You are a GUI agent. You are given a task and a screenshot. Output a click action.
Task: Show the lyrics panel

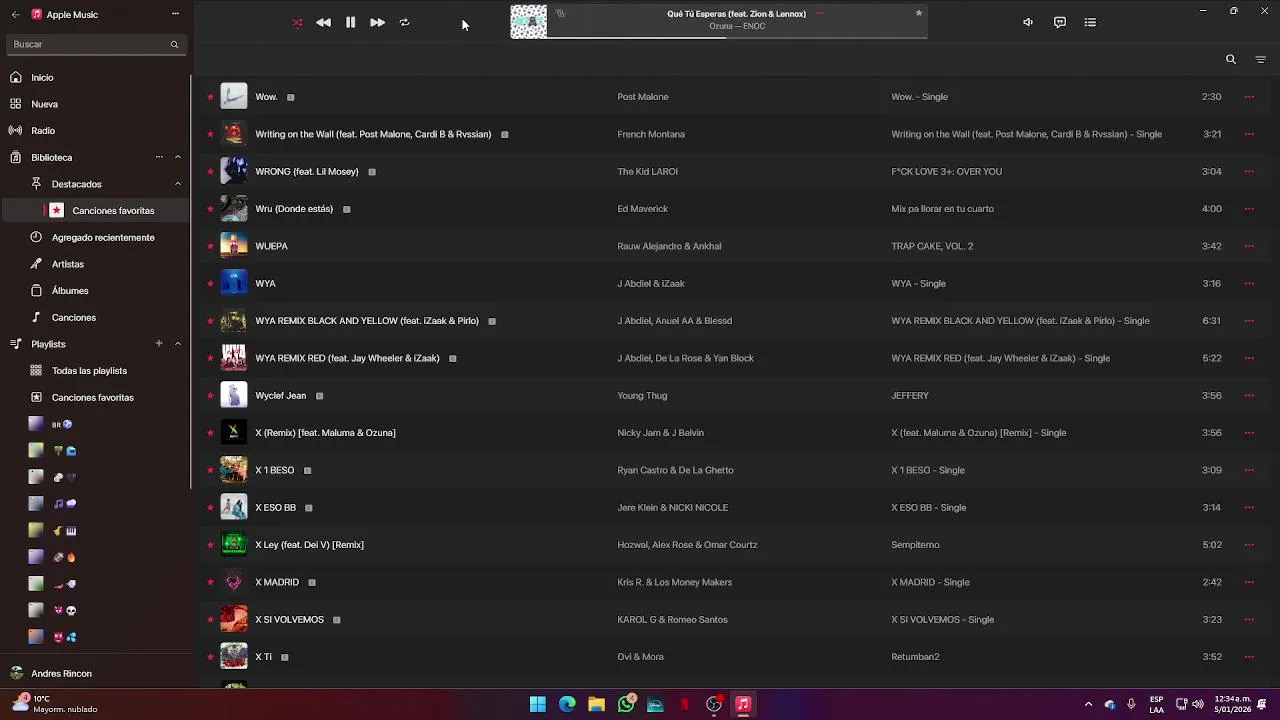pos(1060,22)
